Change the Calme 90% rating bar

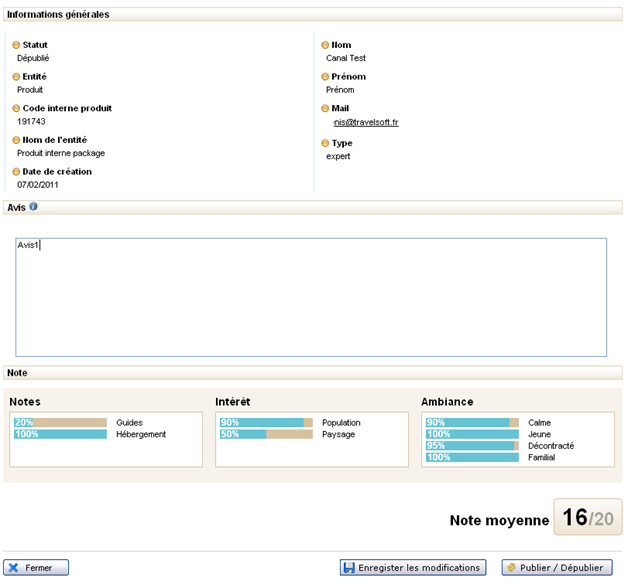tap(472, 423)
